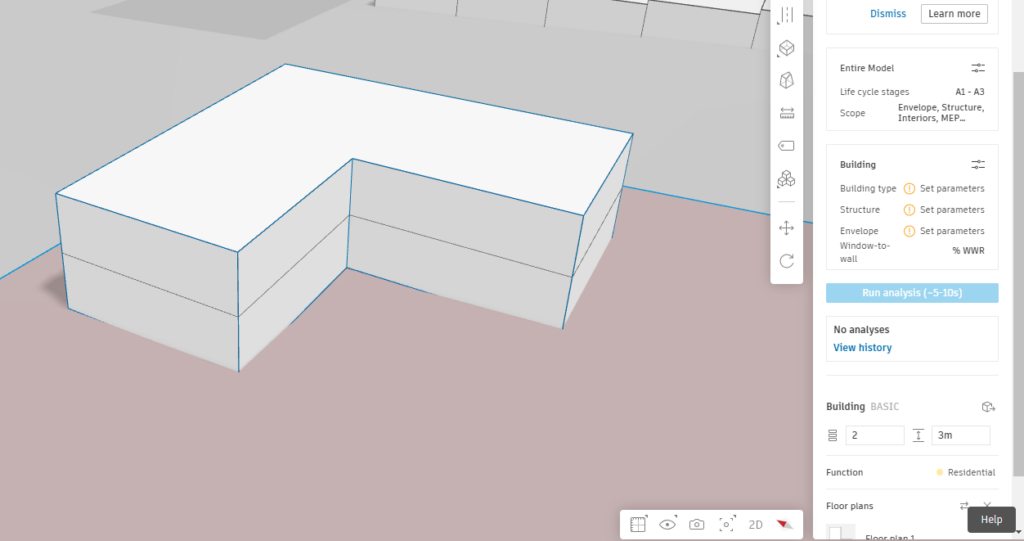This screenshot has width=1024, height=541.
Task: Activate the move arrows tool
Action: (x=786, y=228)
